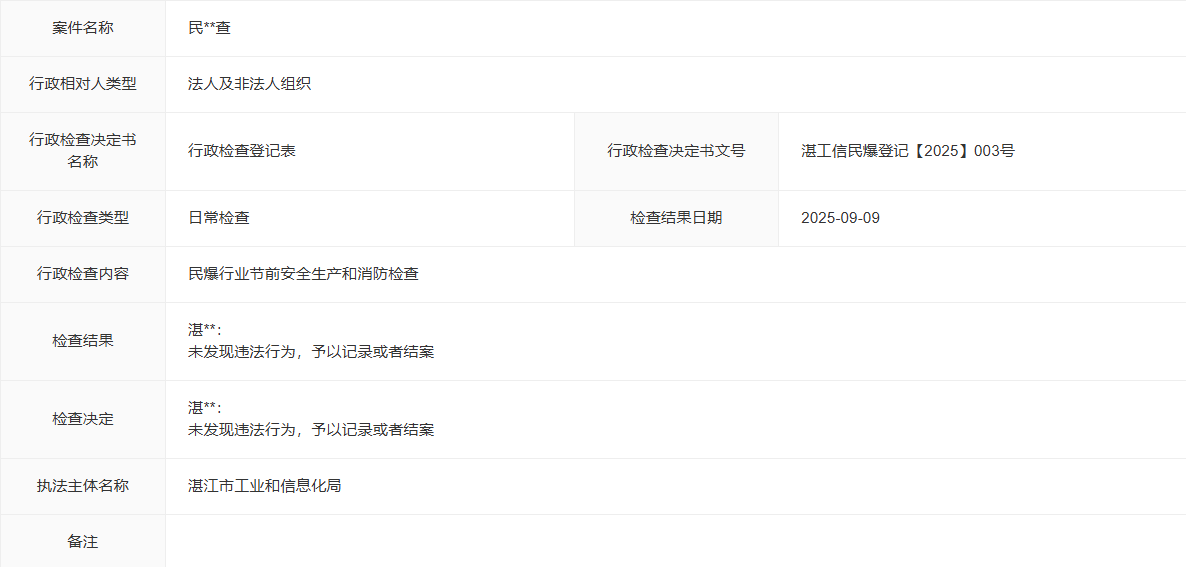Viewport: 1186px width, 567px height.
Task: Select the value 日常检查
Action: (x=218, y=218)
